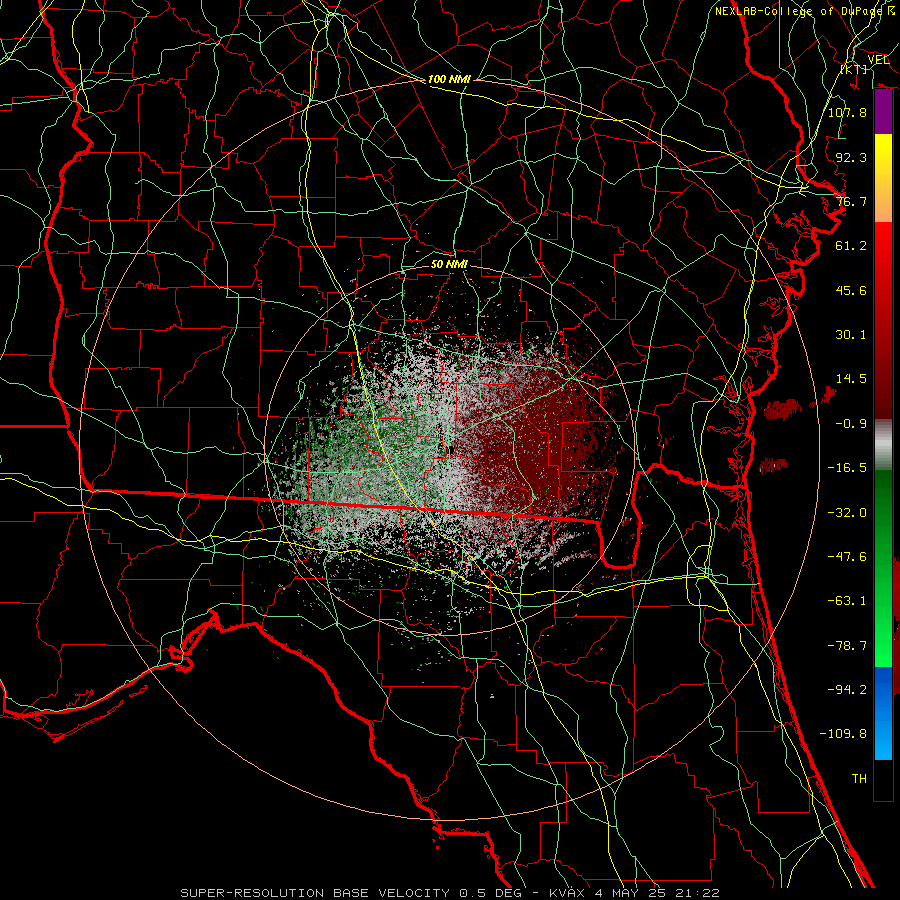The width and height of the screenshot is (900, 900).
Task: Click the 30.1 scale value
Action: click(851, 335)
